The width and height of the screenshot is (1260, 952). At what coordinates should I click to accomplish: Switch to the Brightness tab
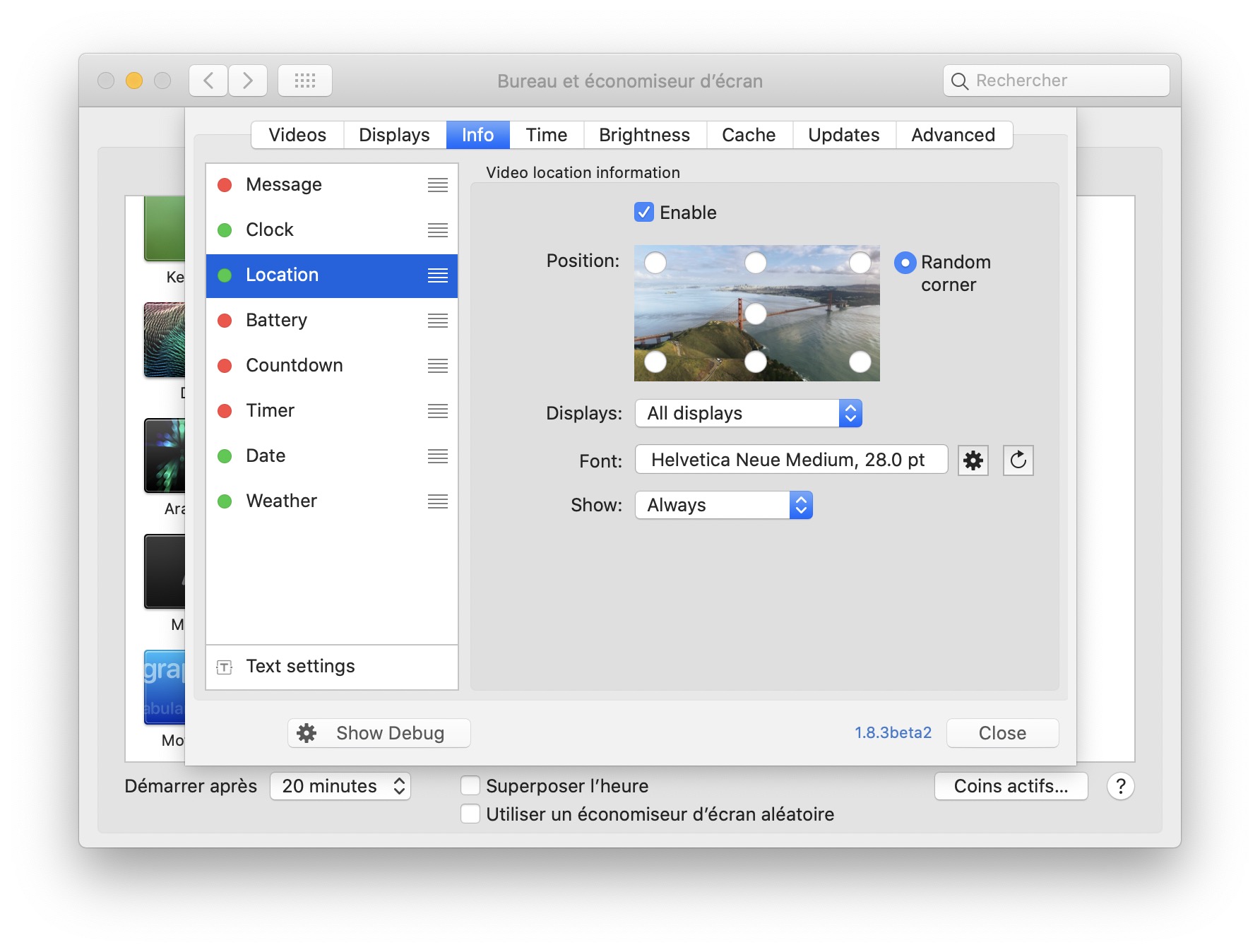pyautogui.click(x=644, y=135)
